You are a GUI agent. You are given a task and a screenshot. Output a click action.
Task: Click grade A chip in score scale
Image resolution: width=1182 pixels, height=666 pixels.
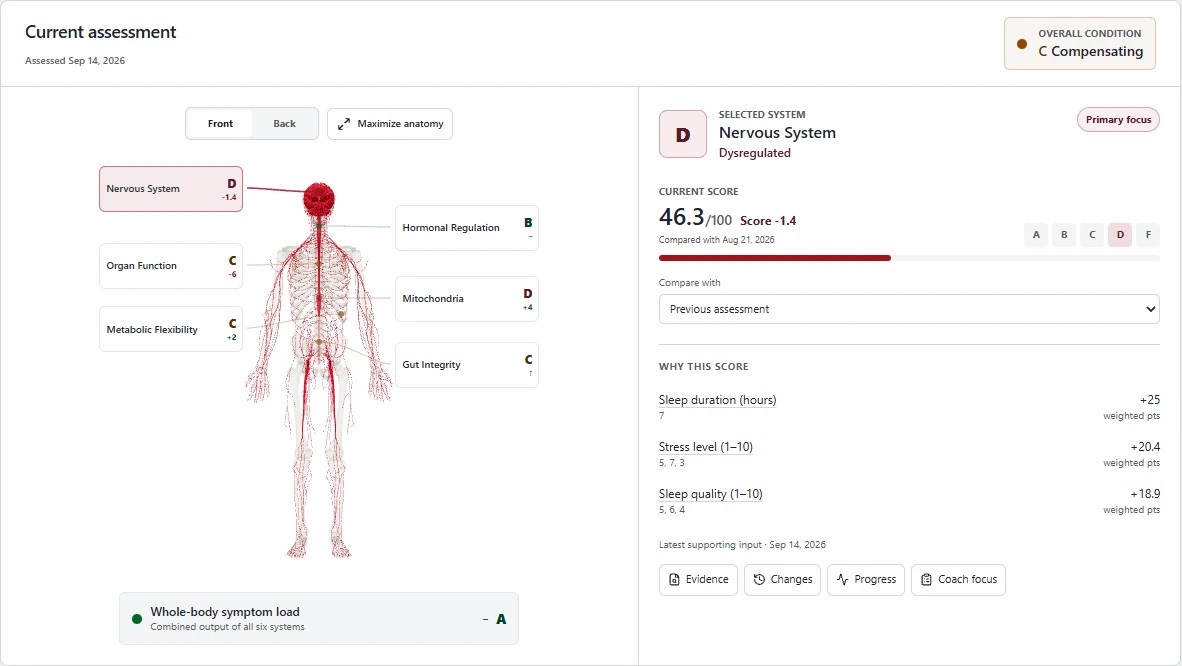tap(1037, 235)
